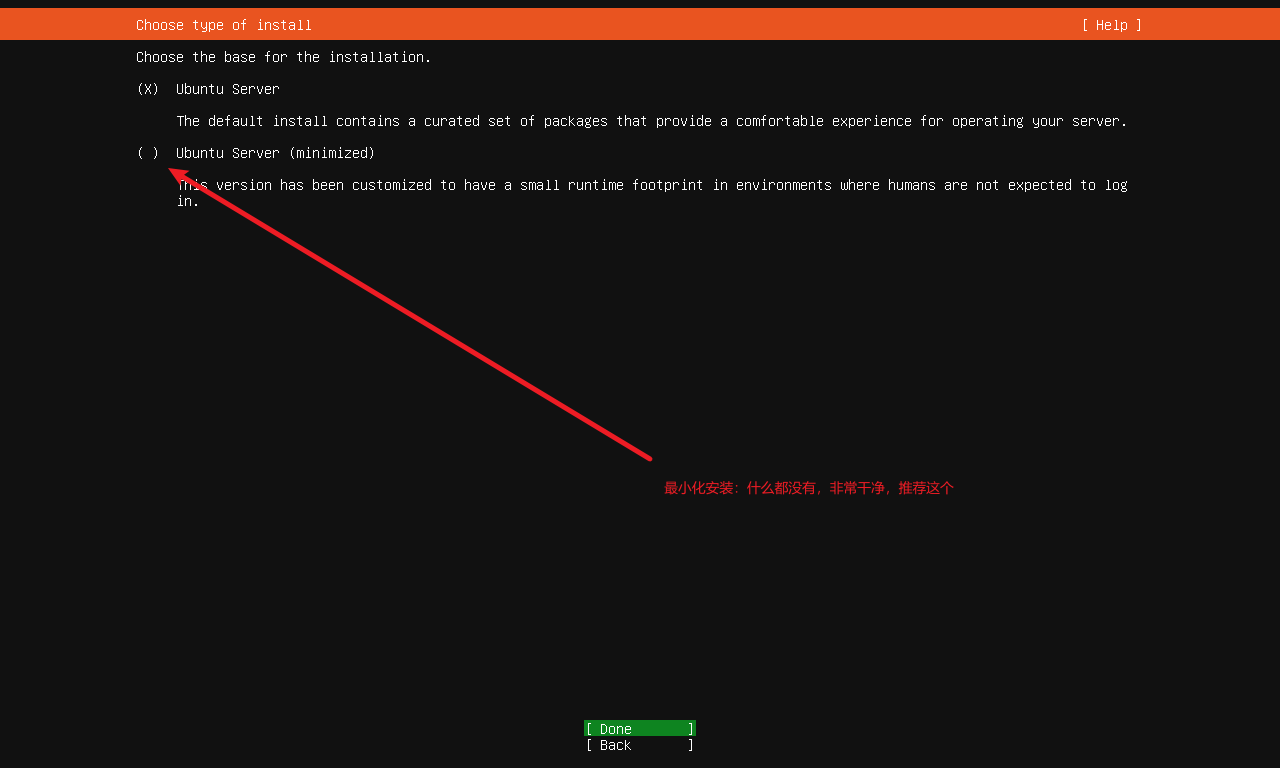The width and height of the screenshot is (1280, 768).
Task: Open the Help menu in header
Action: (1111, 25)
